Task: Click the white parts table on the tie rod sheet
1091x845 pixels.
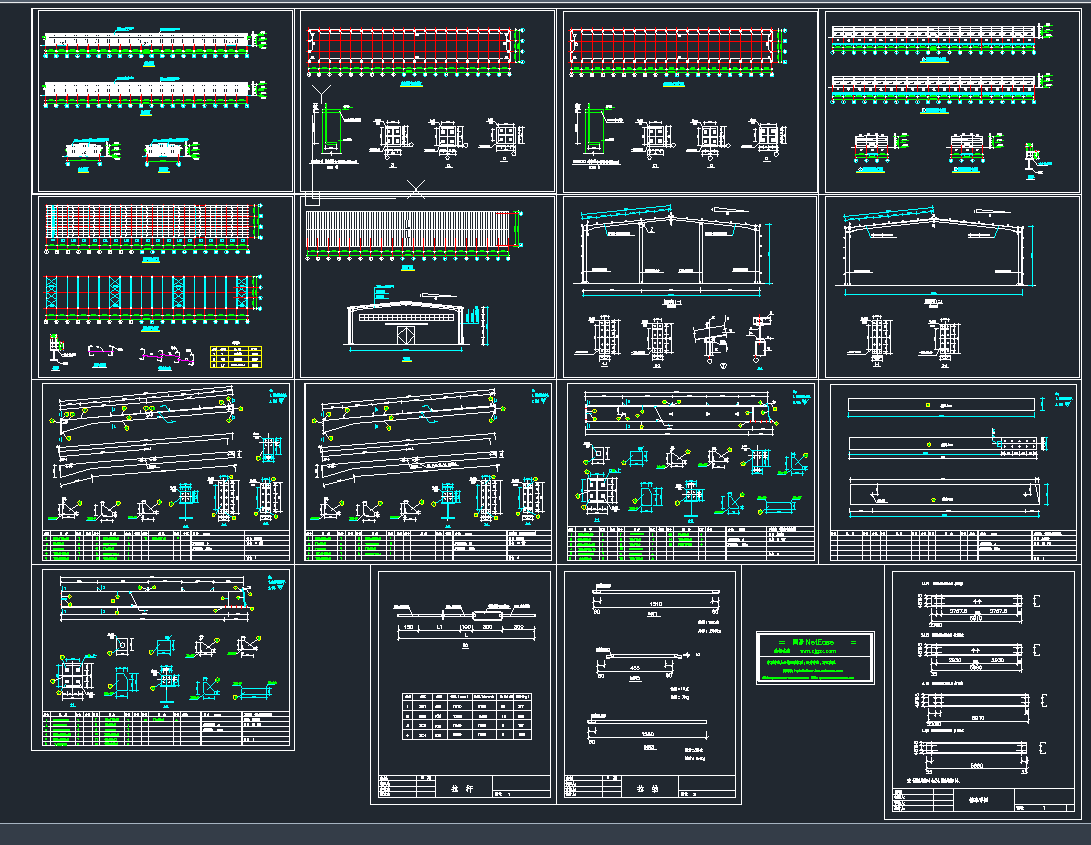Action: (x=467, y=716)
